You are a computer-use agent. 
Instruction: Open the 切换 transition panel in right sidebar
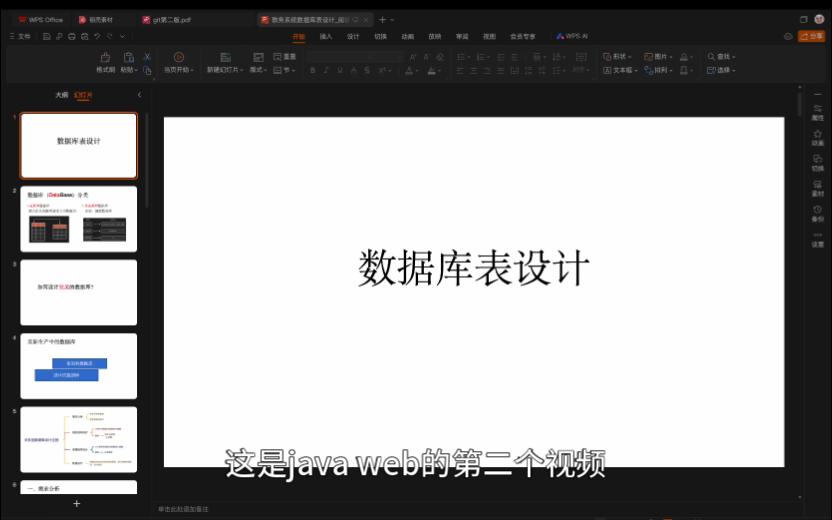tap(817, 162)
